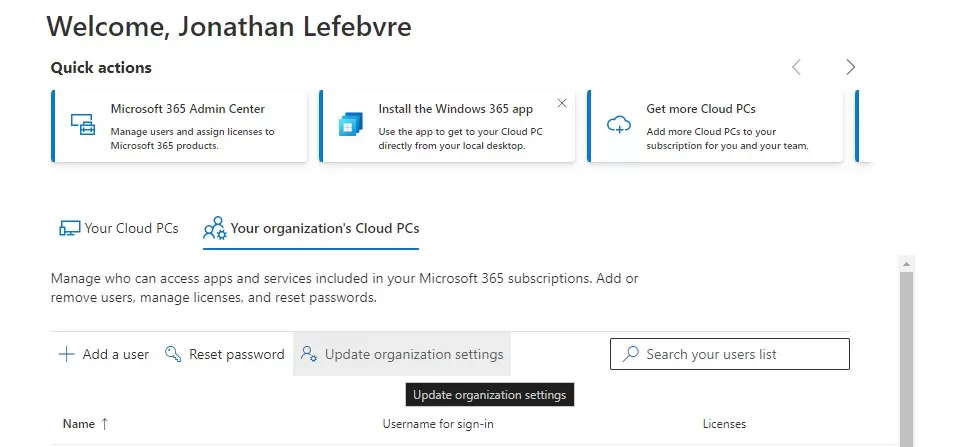Click the scroll up arrow on the scrollbar
The width and height of the screenshot is (967, 447).
pos(906,264)
